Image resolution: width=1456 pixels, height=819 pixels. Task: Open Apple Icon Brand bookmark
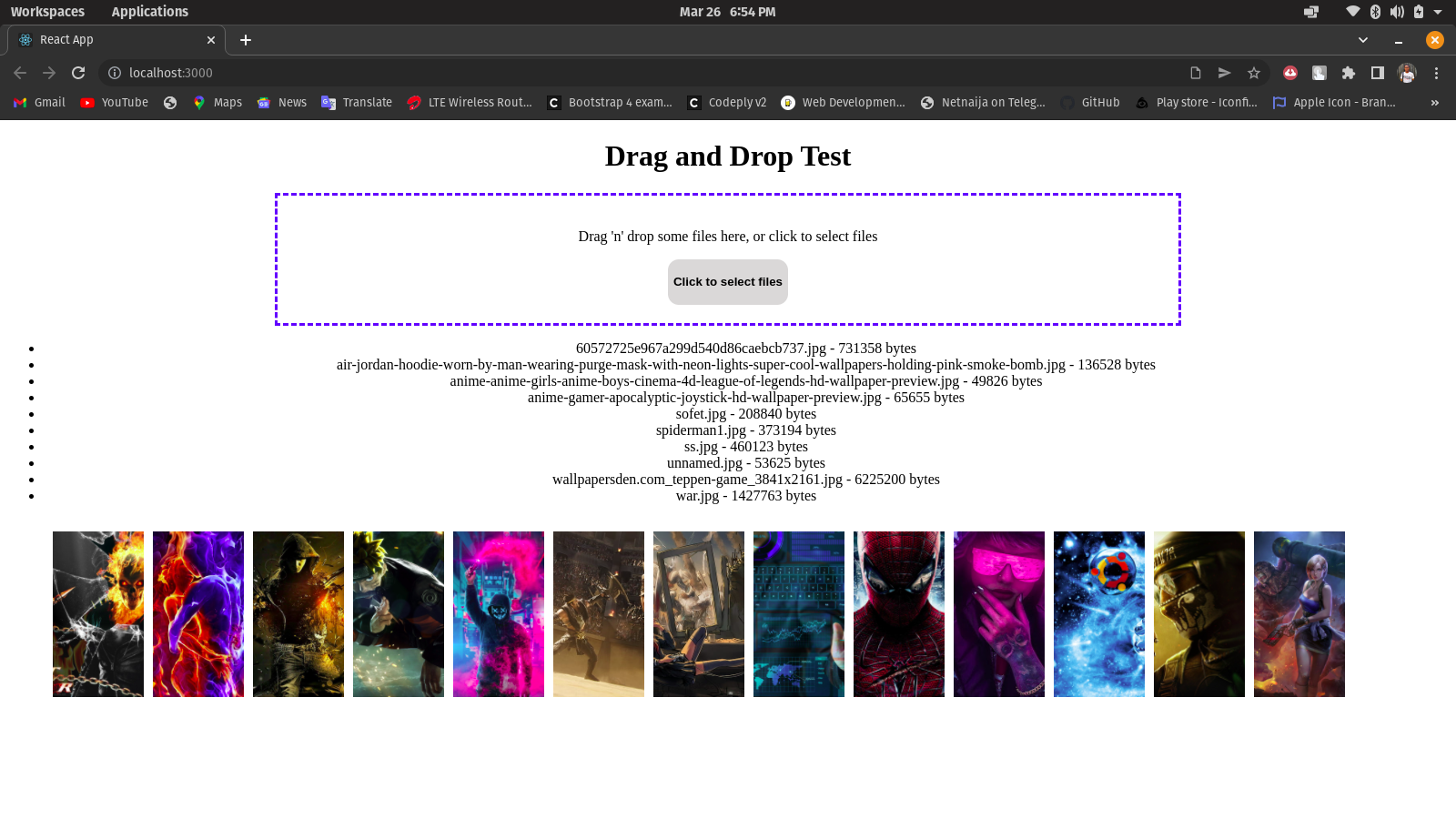pos(1335,103)
